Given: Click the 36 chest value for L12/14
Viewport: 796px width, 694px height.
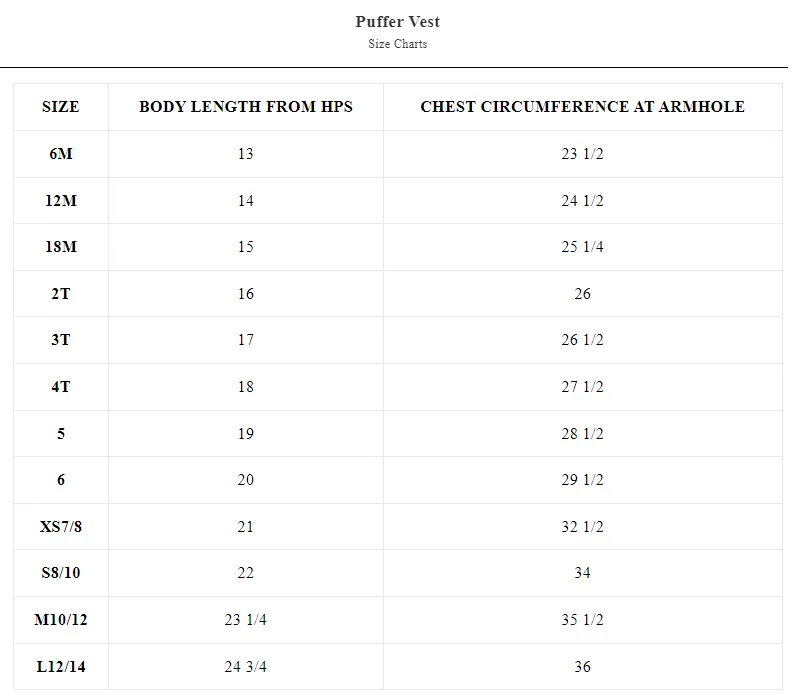Looking at the screenshot, I should point(583,667).
